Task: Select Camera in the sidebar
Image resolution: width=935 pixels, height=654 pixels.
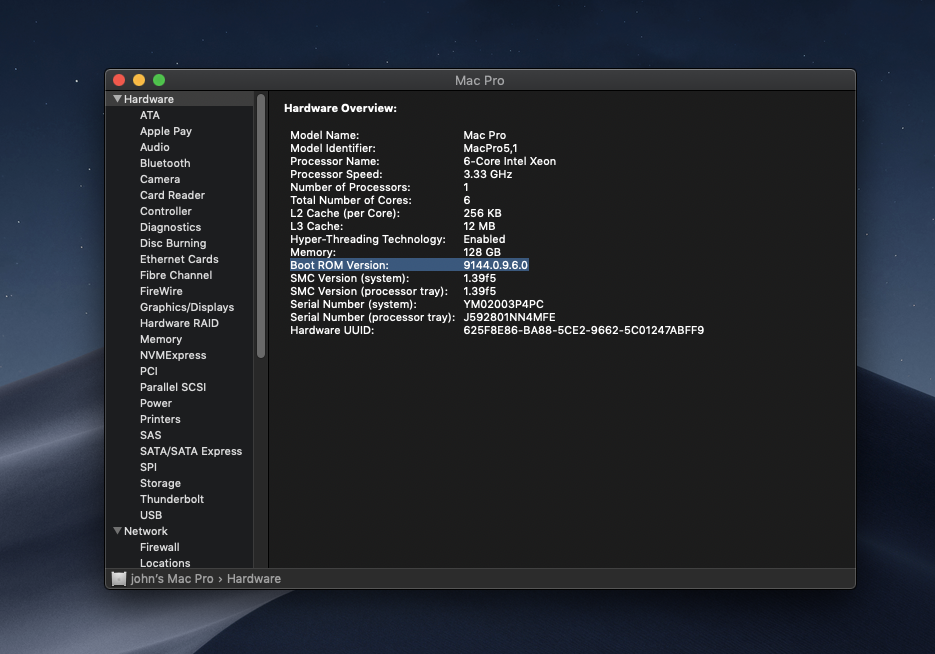Action: (x=160, y=179)
